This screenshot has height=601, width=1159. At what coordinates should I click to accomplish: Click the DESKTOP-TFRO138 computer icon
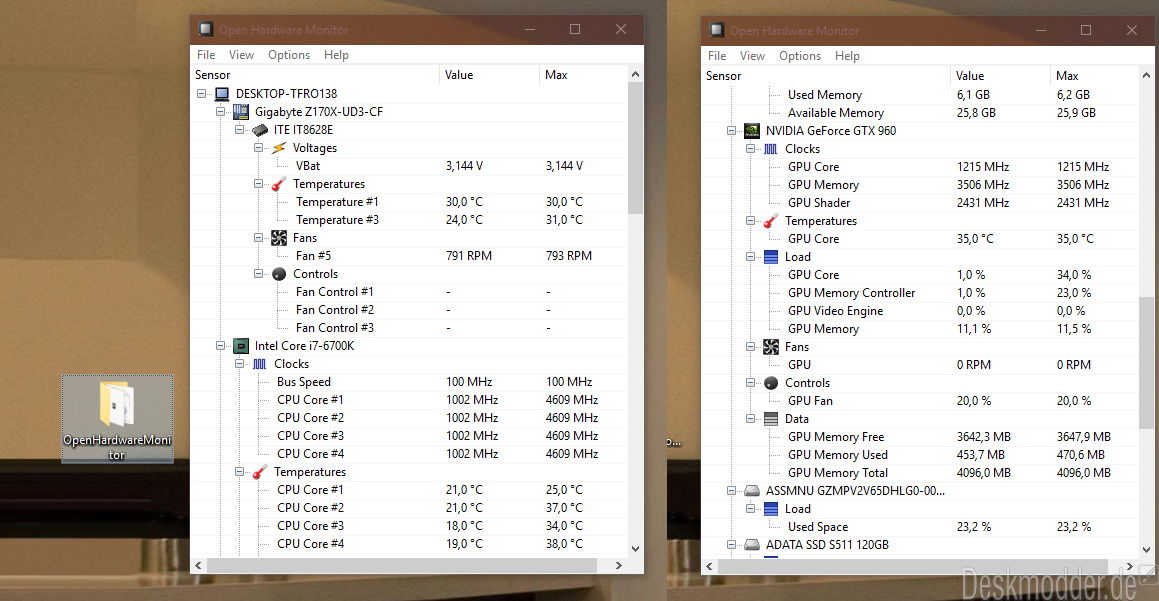[222, 94]
